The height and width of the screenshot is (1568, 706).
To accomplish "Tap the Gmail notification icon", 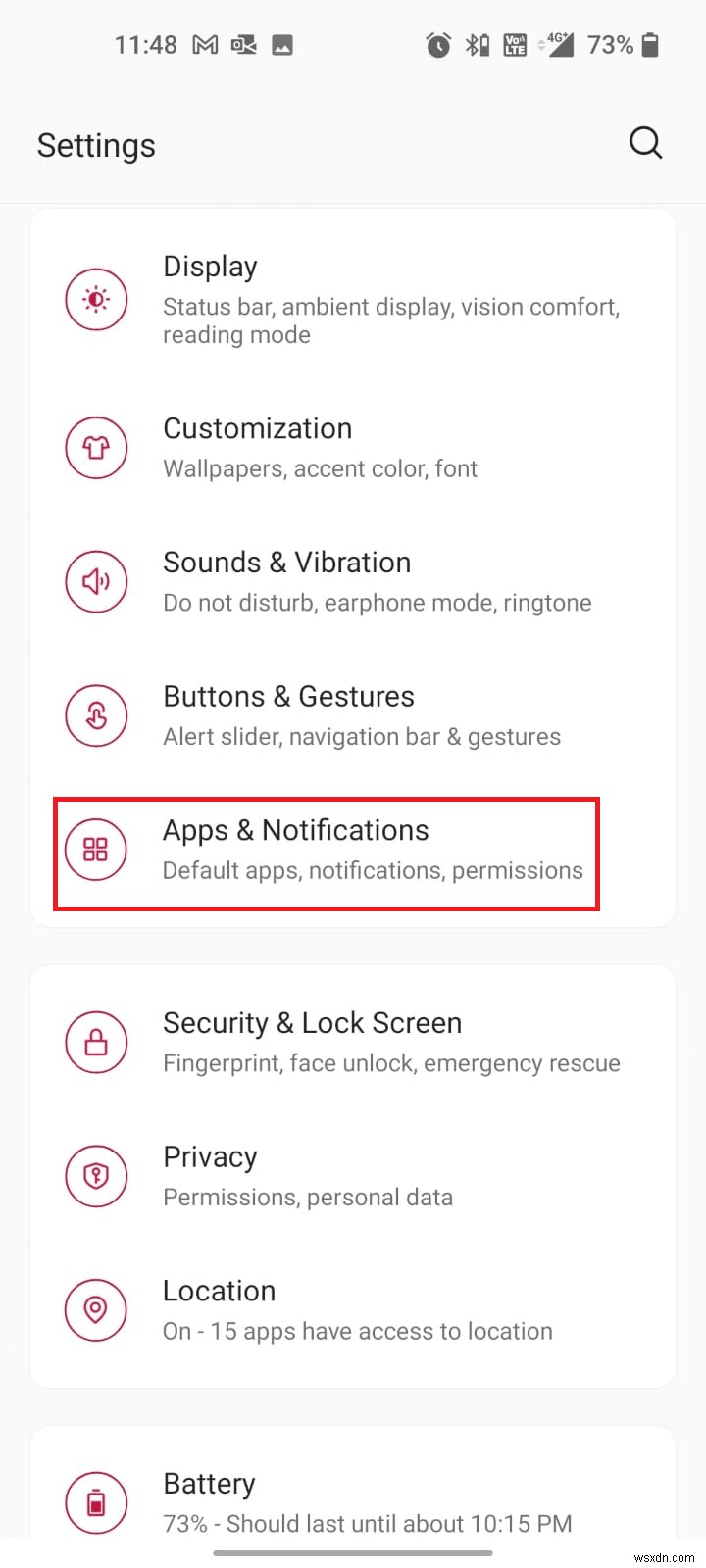I will (x=203, y=44).
